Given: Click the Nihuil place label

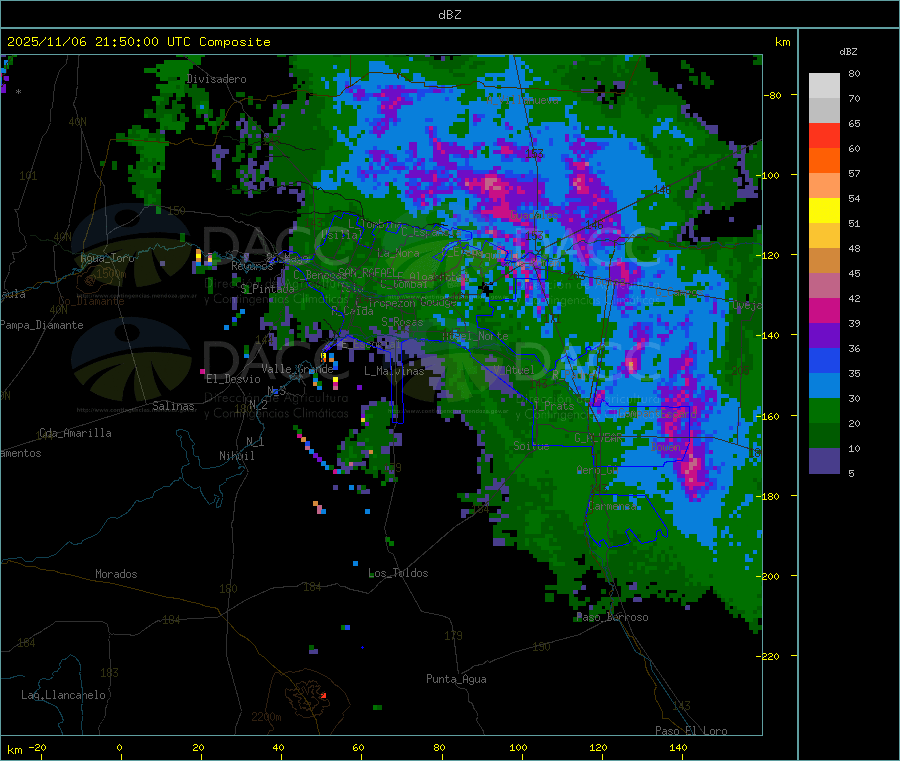Looking at the screenshot, I should [236, 456].
